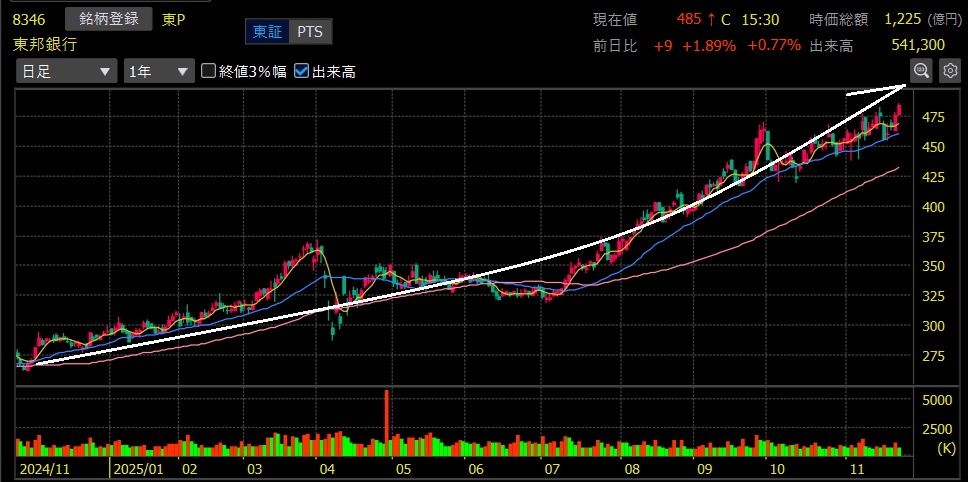The height and width of the screenshot is (482, 968).
Task: Click the 出来高 value 541,300
Action: pyautogui.click(x=917, y=45)
